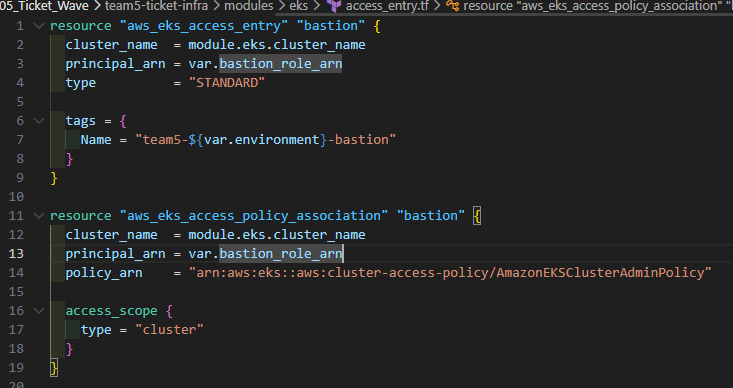Click the access_scope keyword on line 16
Screen dimensions: 733x388
[x=111, y=311]
